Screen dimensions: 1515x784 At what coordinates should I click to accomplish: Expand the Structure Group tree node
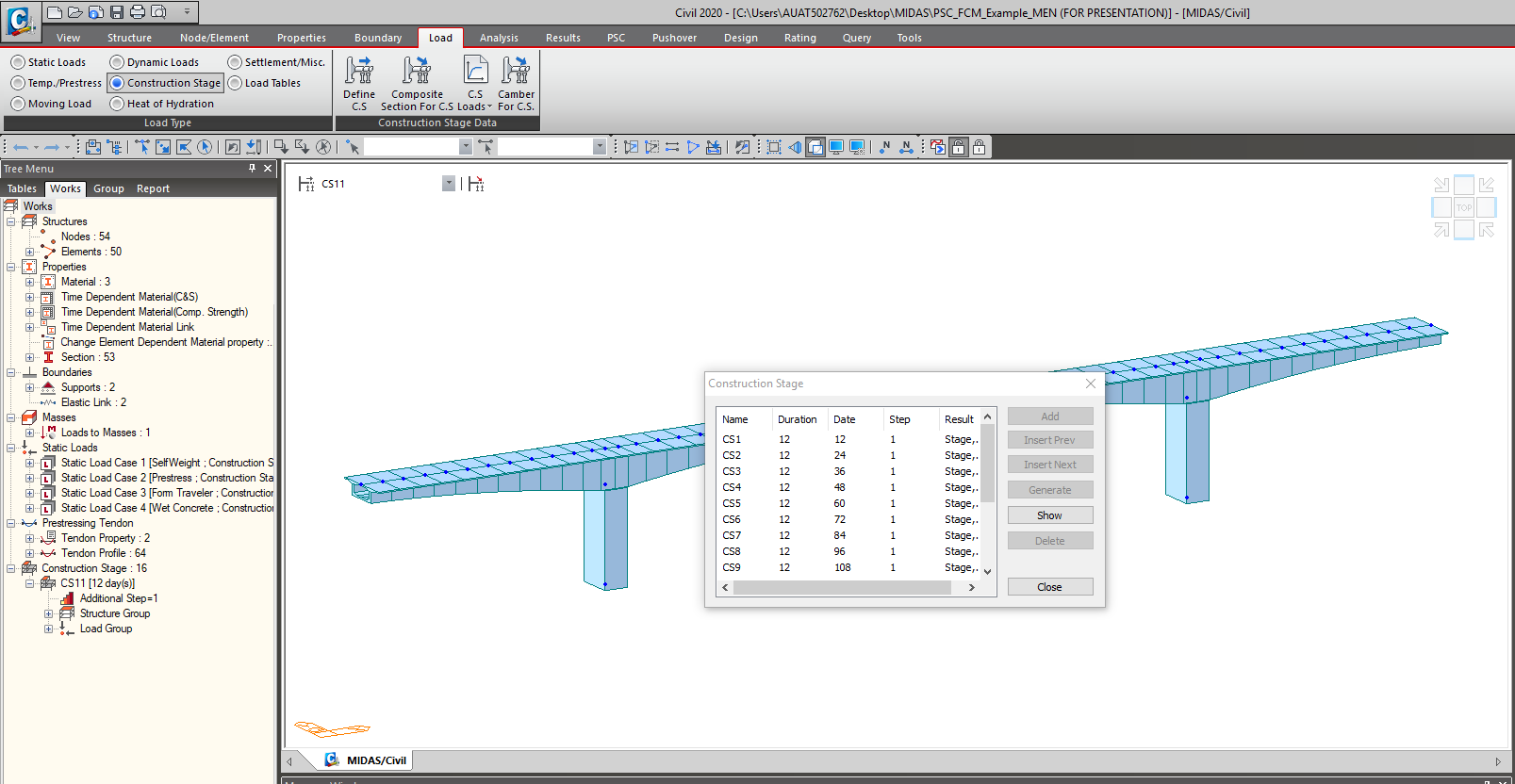(49, 613)
